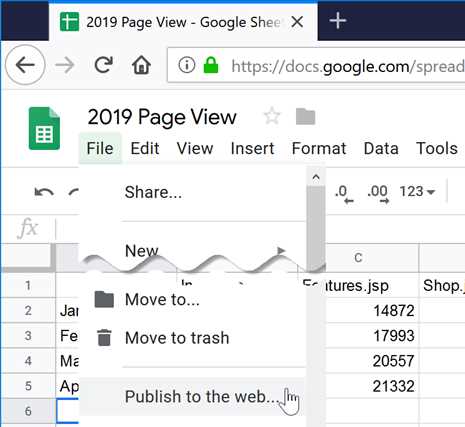The width and height of the screenshot is (465, 427).
Task: Click the 2019 Page View browser tab
Action: (x=183, y=22)
